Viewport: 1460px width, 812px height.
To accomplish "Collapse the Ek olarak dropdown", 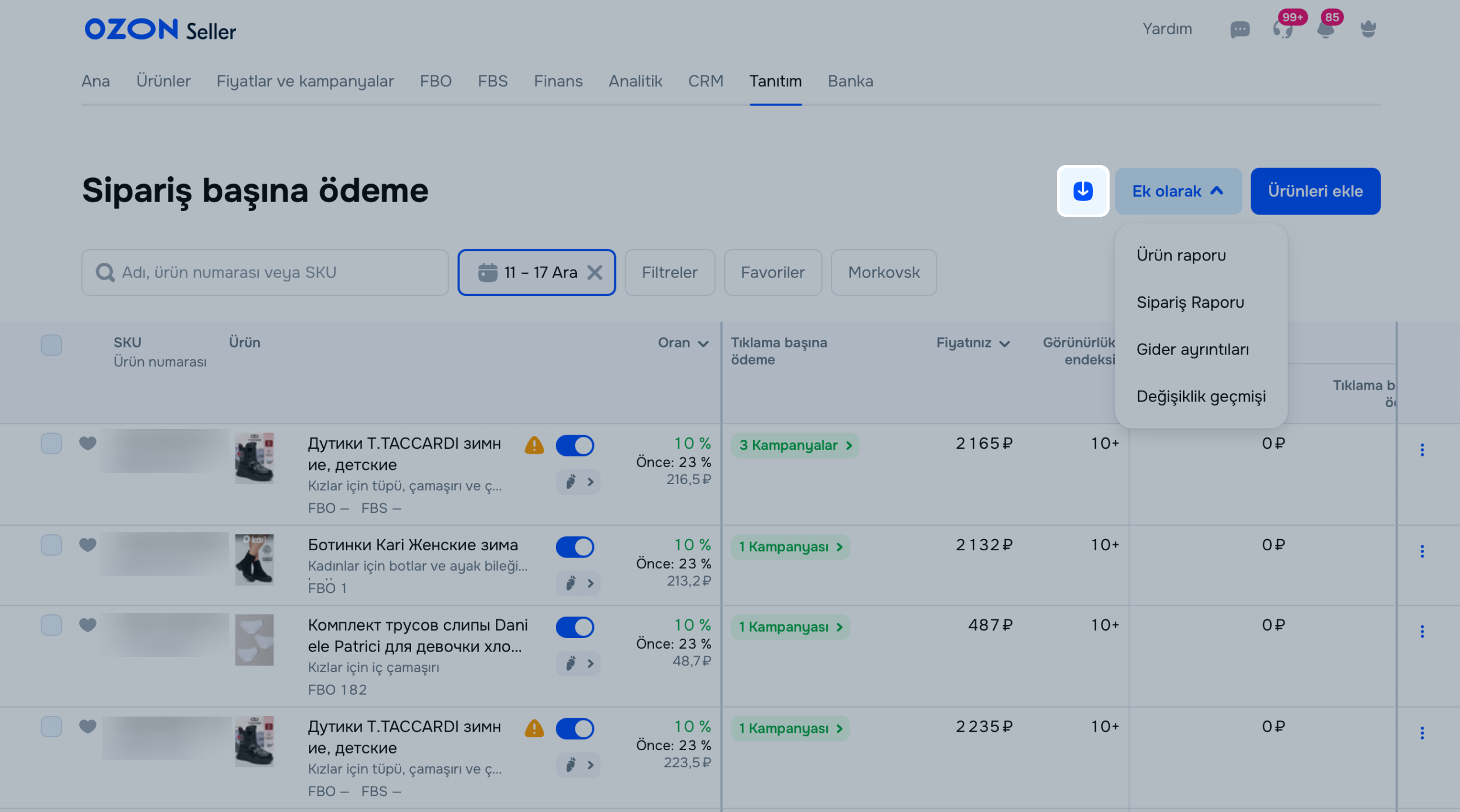I will coord(1178,191).
